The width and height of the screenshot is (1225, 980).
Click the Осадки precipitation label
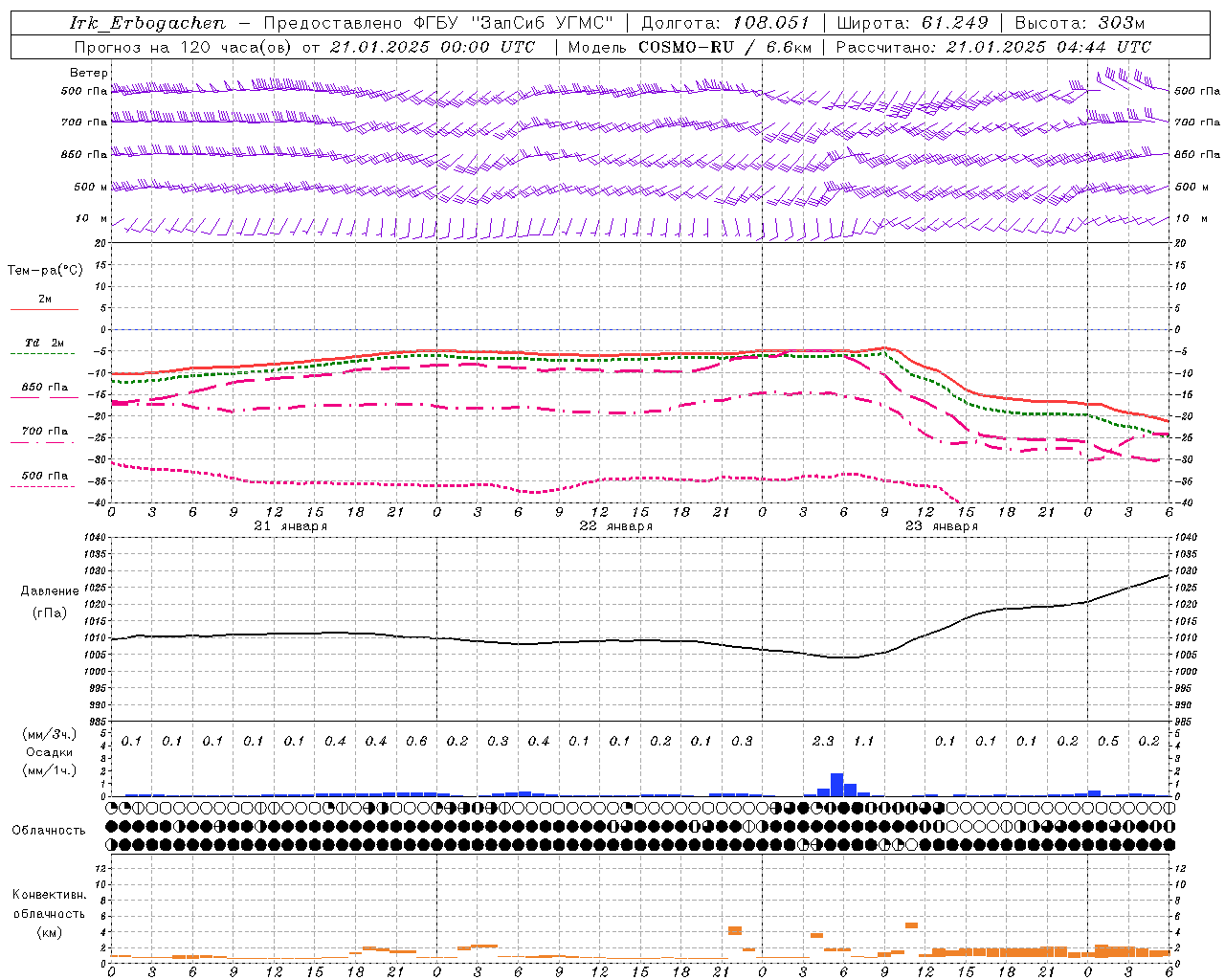[50, 752]
